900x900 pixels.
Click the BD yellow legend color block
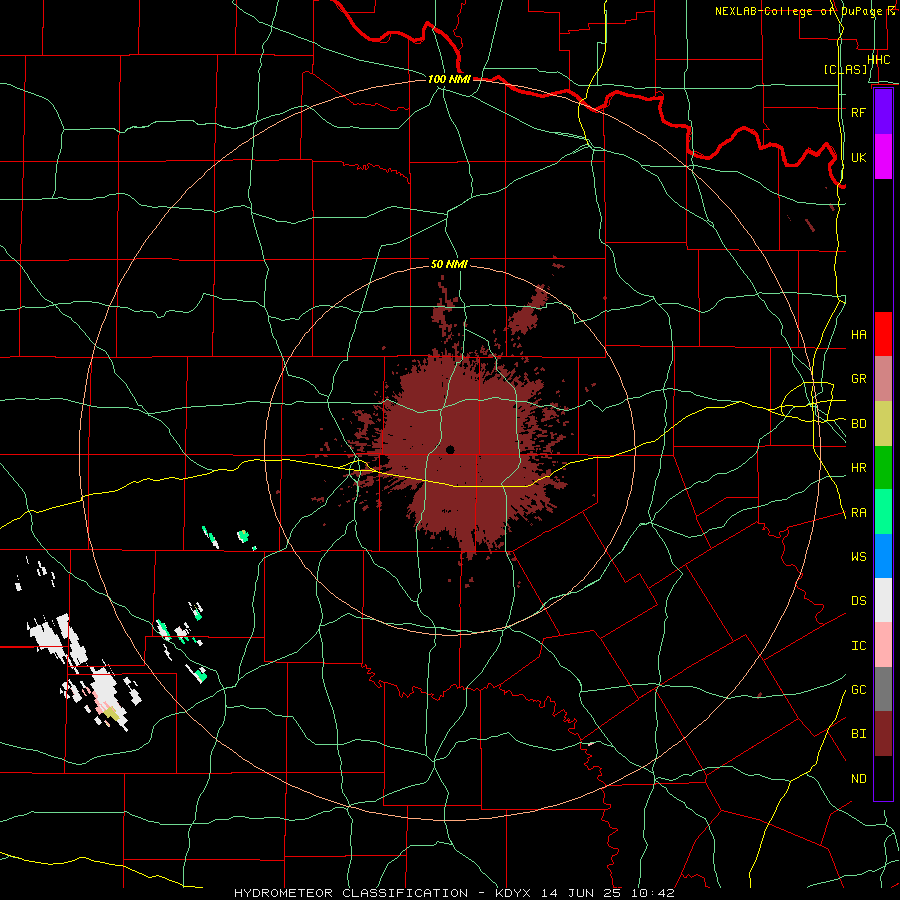(883, 424)
